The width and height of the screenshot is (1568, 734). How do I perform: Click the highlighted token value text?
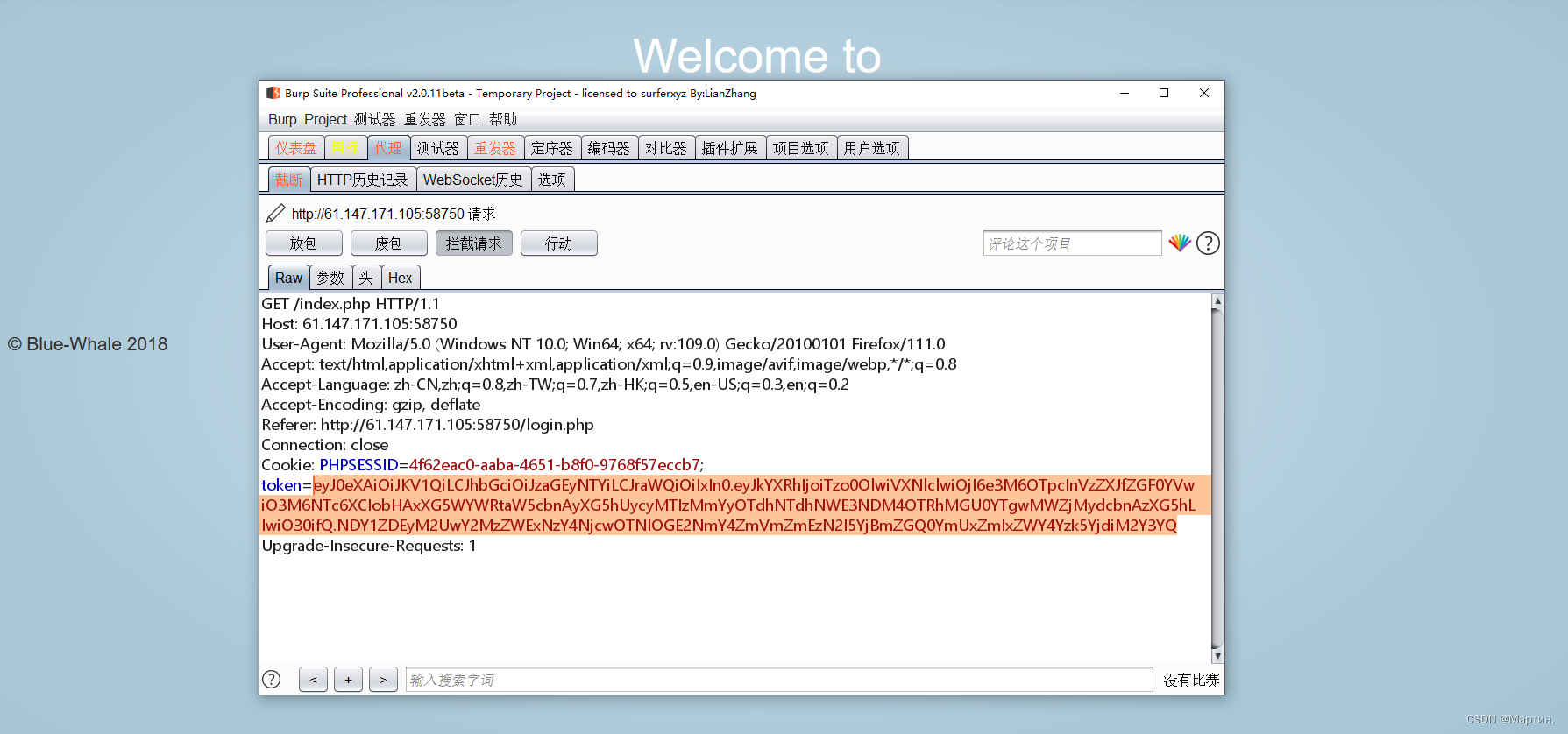(x=734, y=505)
